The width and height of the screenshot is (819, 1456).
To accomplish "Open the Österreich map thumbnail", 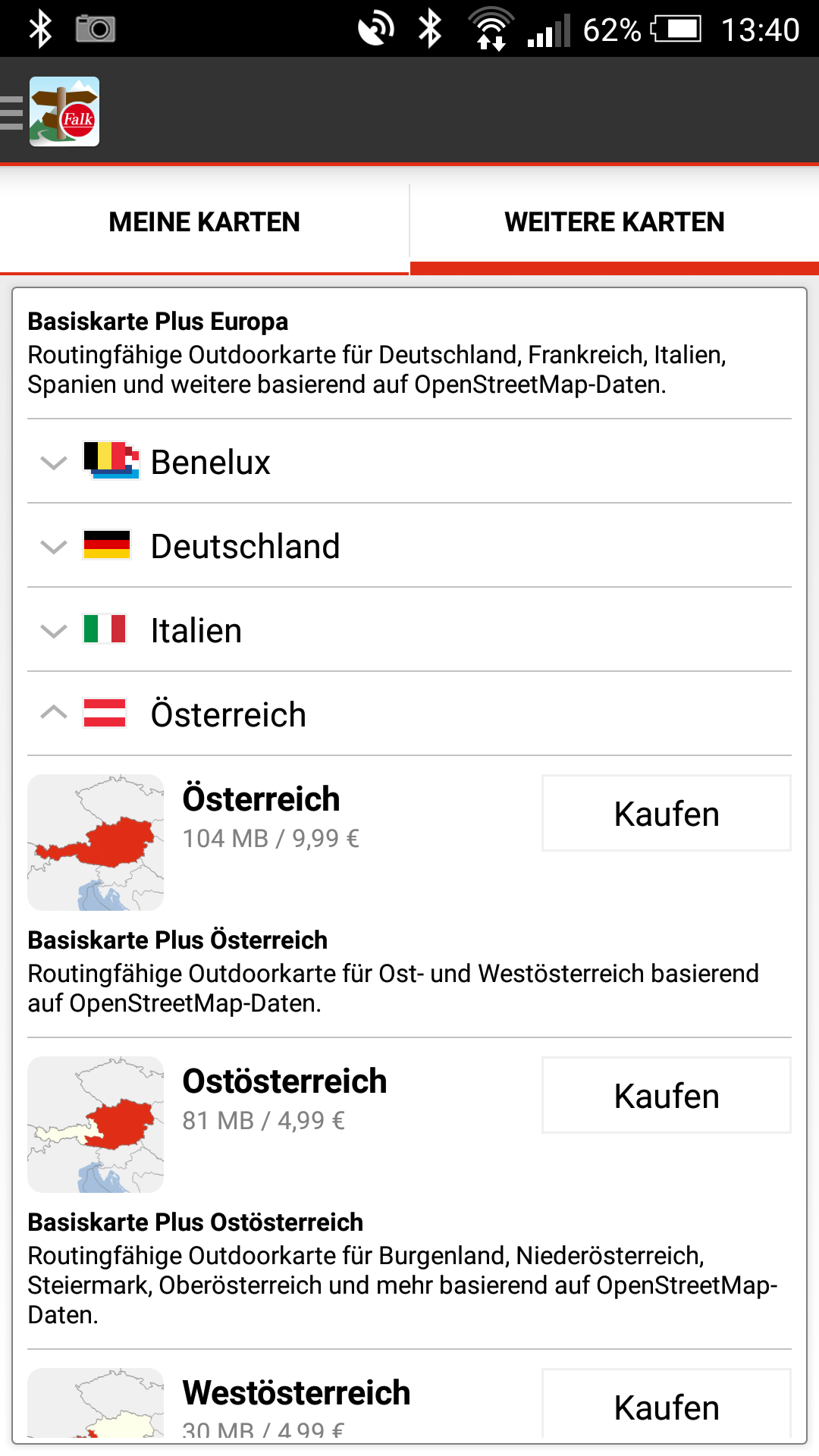I will [x=96, y=843].
